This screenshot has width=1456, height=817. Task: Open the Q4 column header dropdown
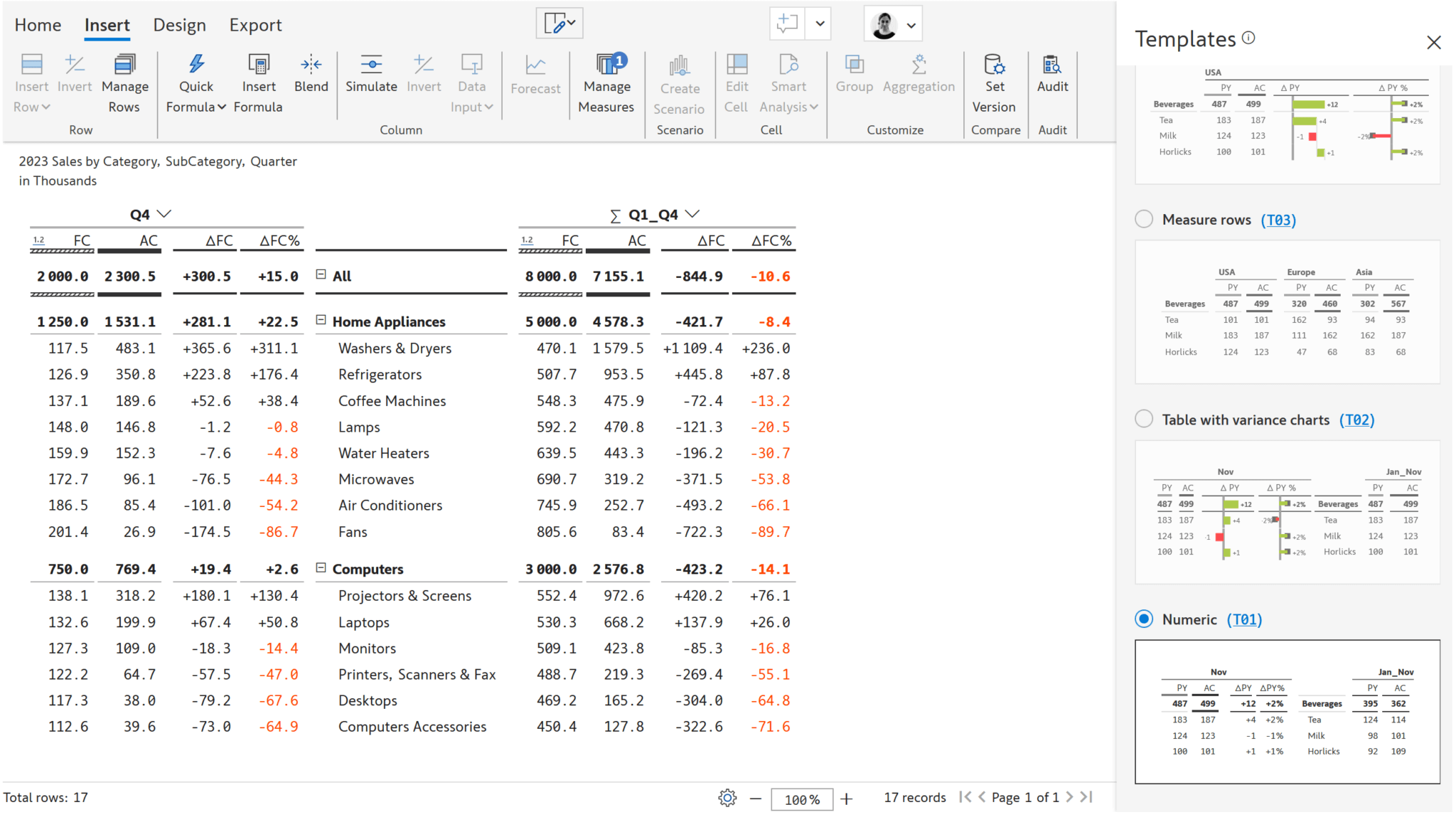coord(166,213)
